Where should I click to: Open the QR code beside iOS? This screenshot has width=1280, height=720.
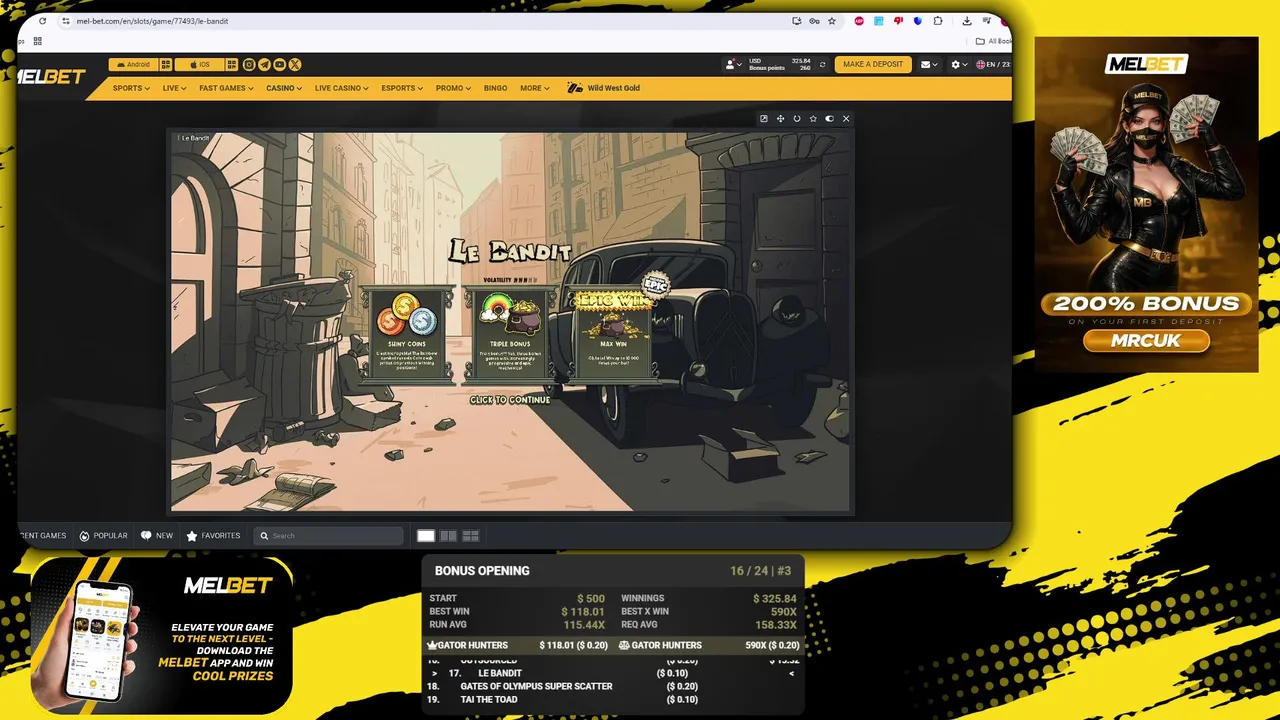click(x=232, y=64)
